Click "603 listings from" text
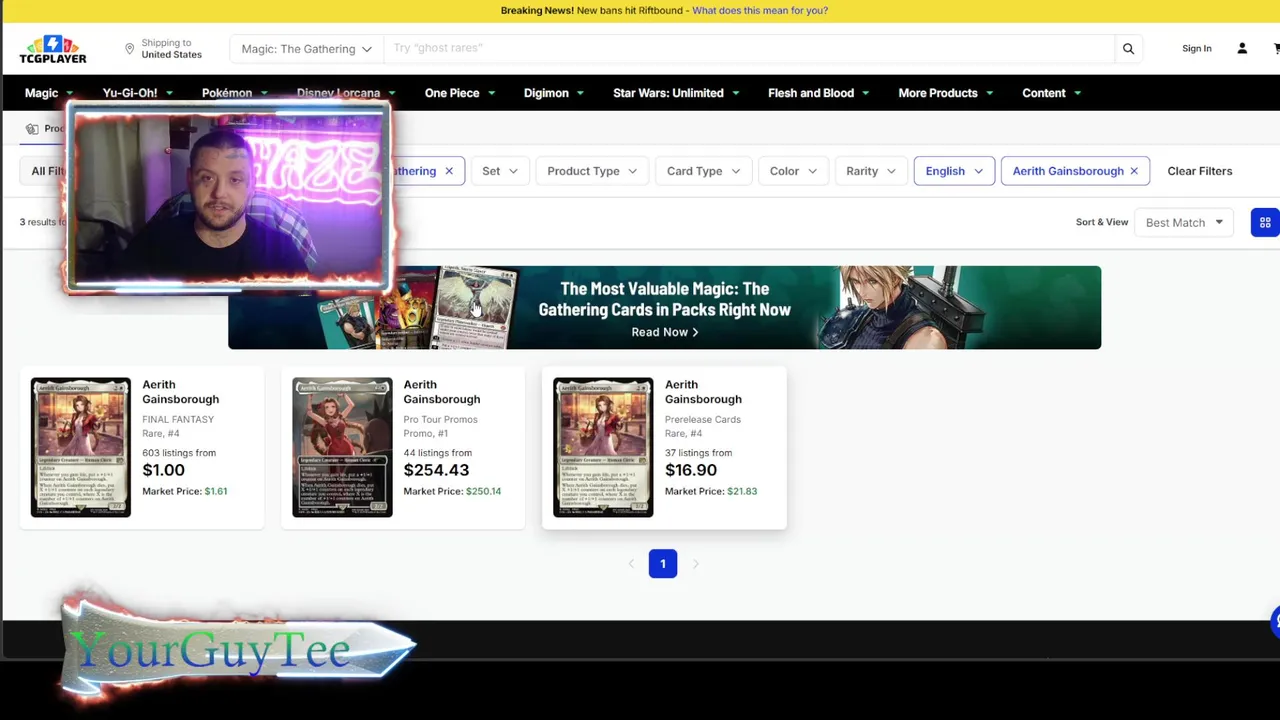 point(179,453)
